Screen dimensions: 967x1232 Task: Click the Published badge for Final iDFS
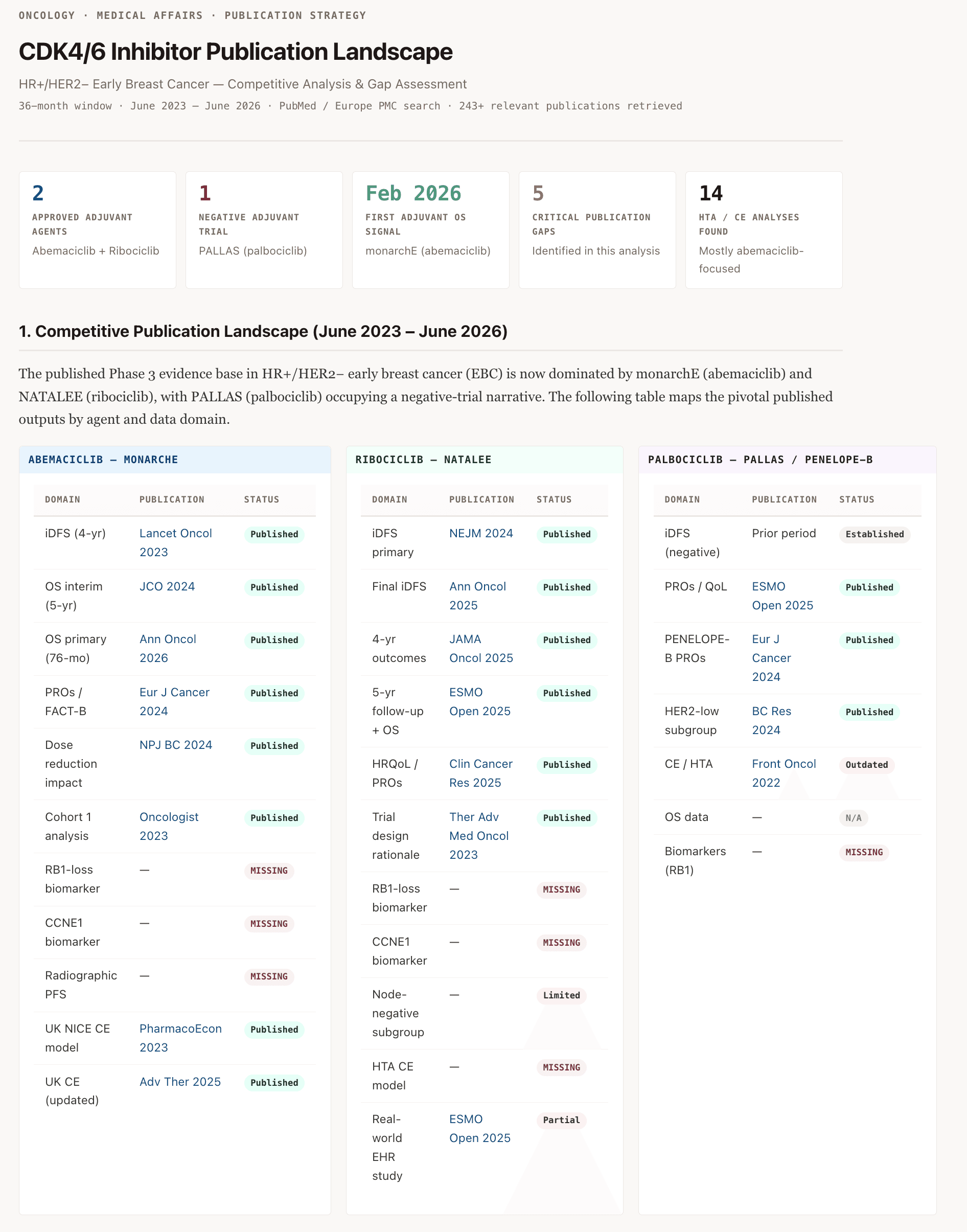[x=567, y=588]
